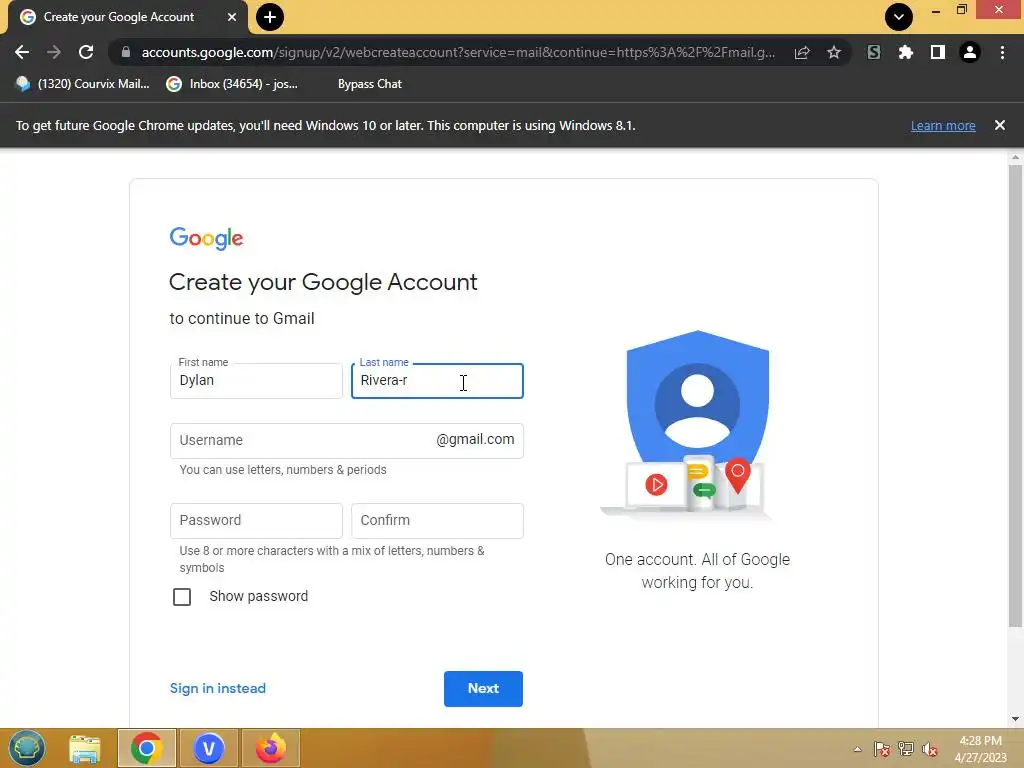This screenshot has width=1024, height=768.
Task: Click the Chrome taskbar icon
Action: pos(146,748)
